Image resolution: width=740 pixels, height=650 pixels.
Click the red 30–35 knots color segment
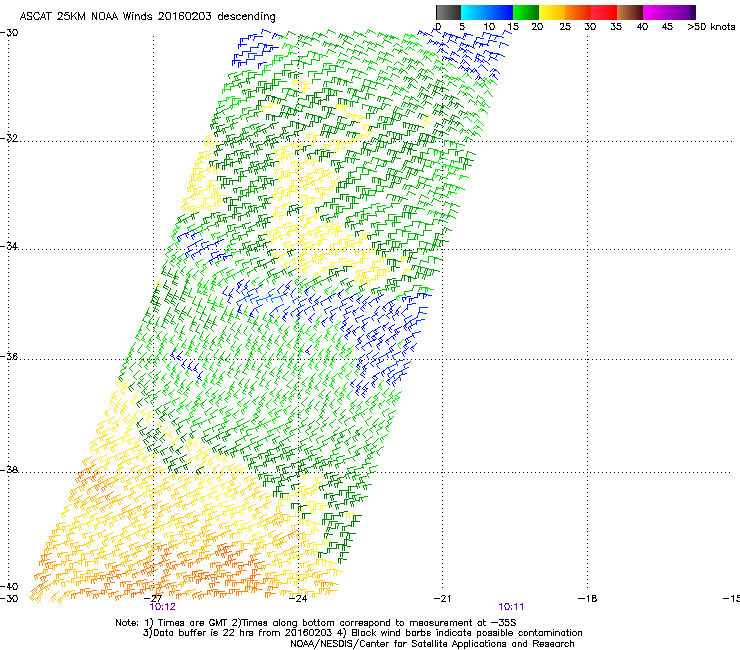click(604, 12)
